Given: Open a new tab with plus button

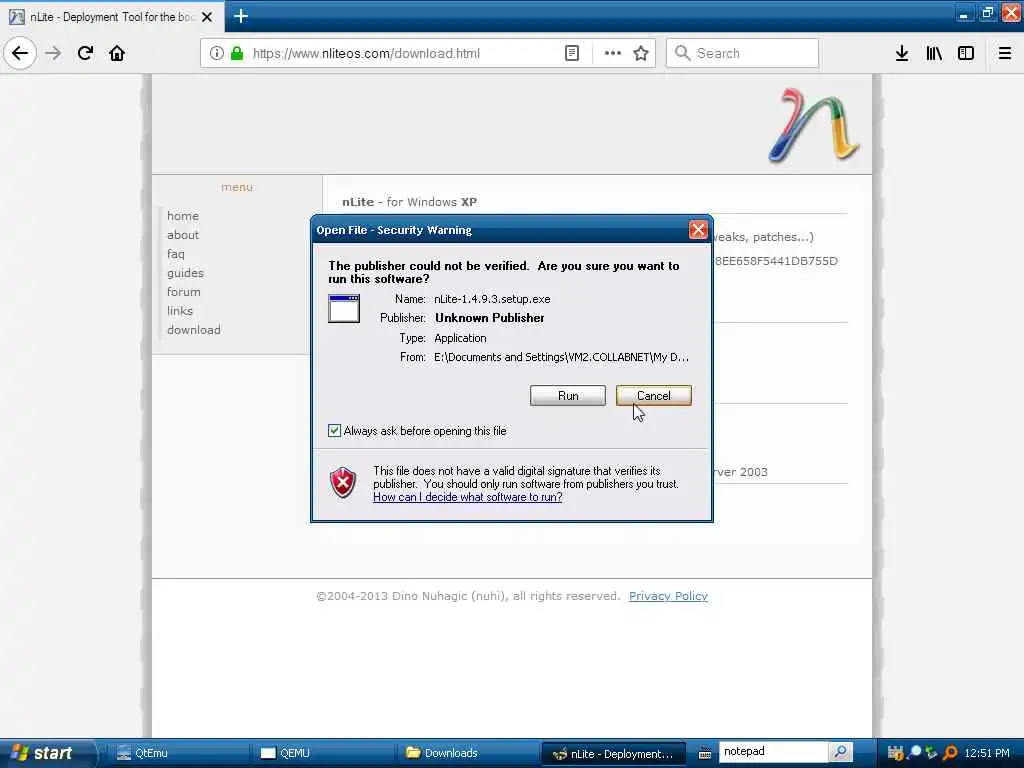Looking at the screenshot, I should click(x=240, y=16).
